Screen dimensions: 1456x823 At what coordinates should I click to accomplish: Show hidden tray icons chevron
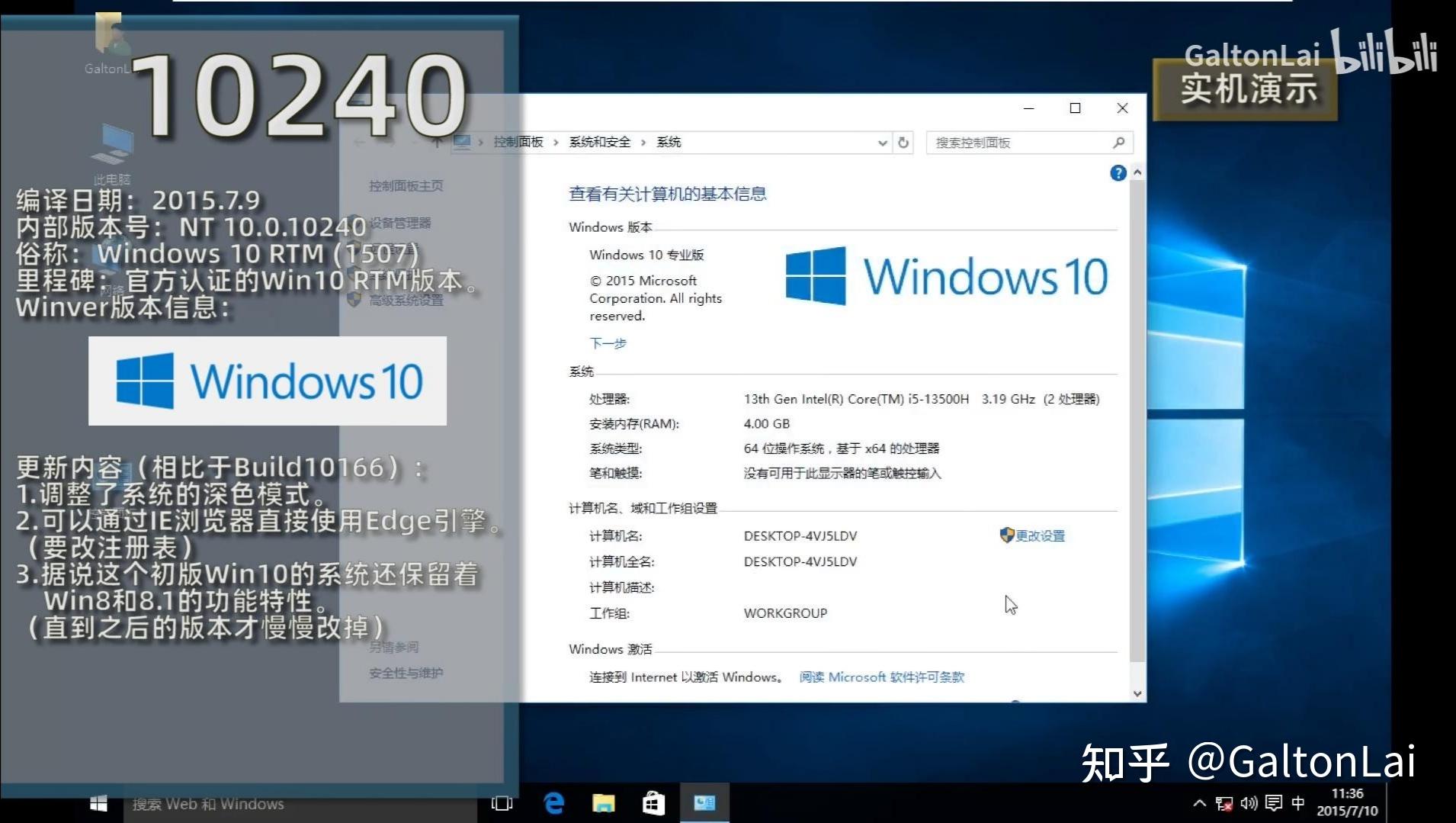pyautogui.click(x=1199, y=803)
